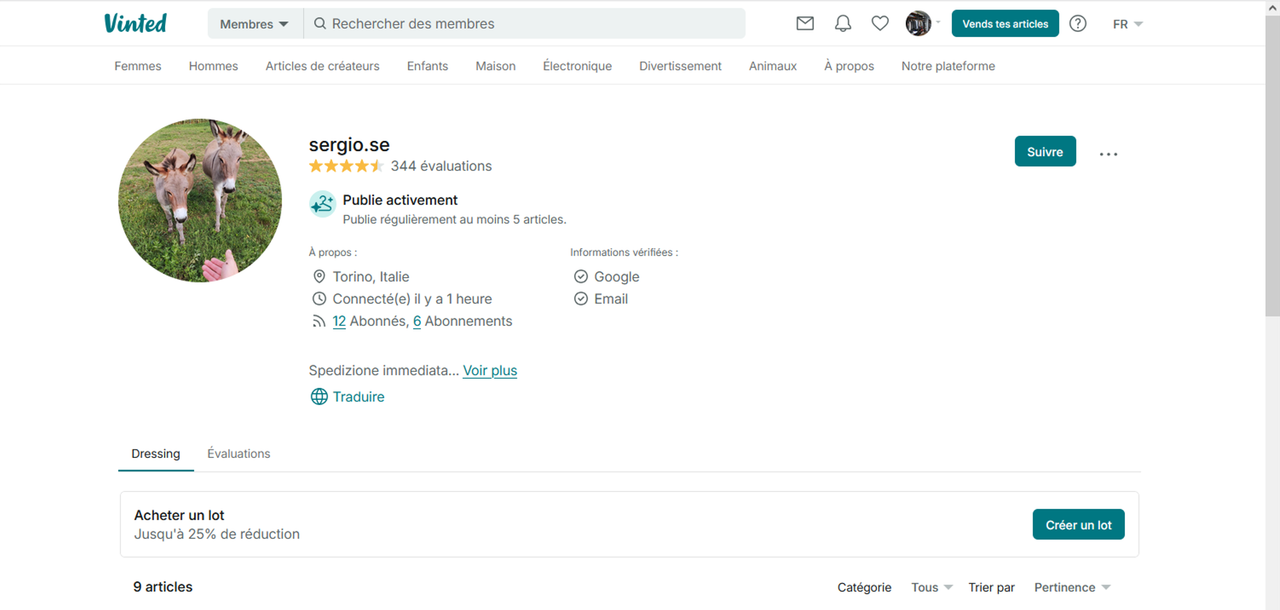Click the translate globe icon
Viewport: 1280px width, 610px height.
click(x=319, y=397)
